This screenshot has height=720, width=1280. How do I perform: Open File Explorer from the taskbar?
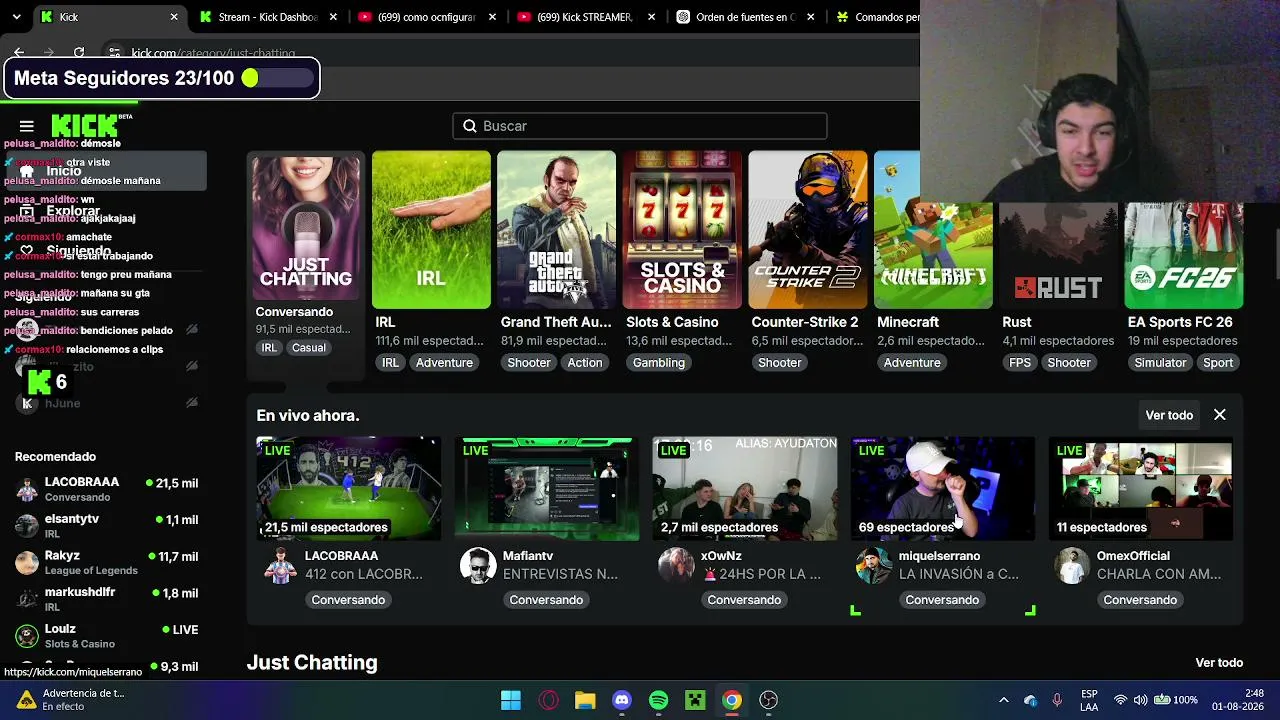click(x=585, y=700)
